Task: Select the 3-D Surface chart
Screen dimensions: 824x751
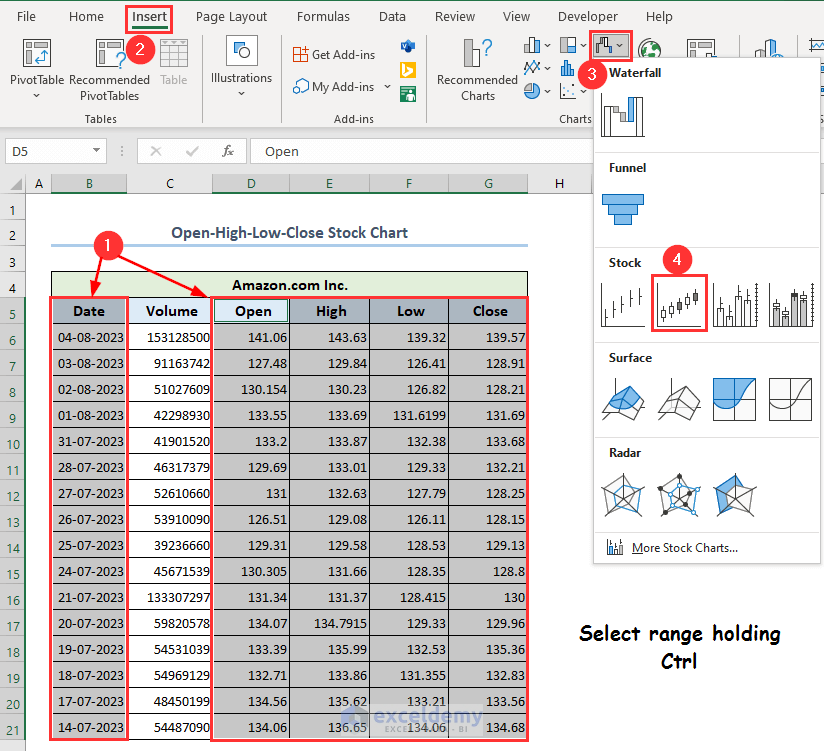Action: [x=623, y=399]
